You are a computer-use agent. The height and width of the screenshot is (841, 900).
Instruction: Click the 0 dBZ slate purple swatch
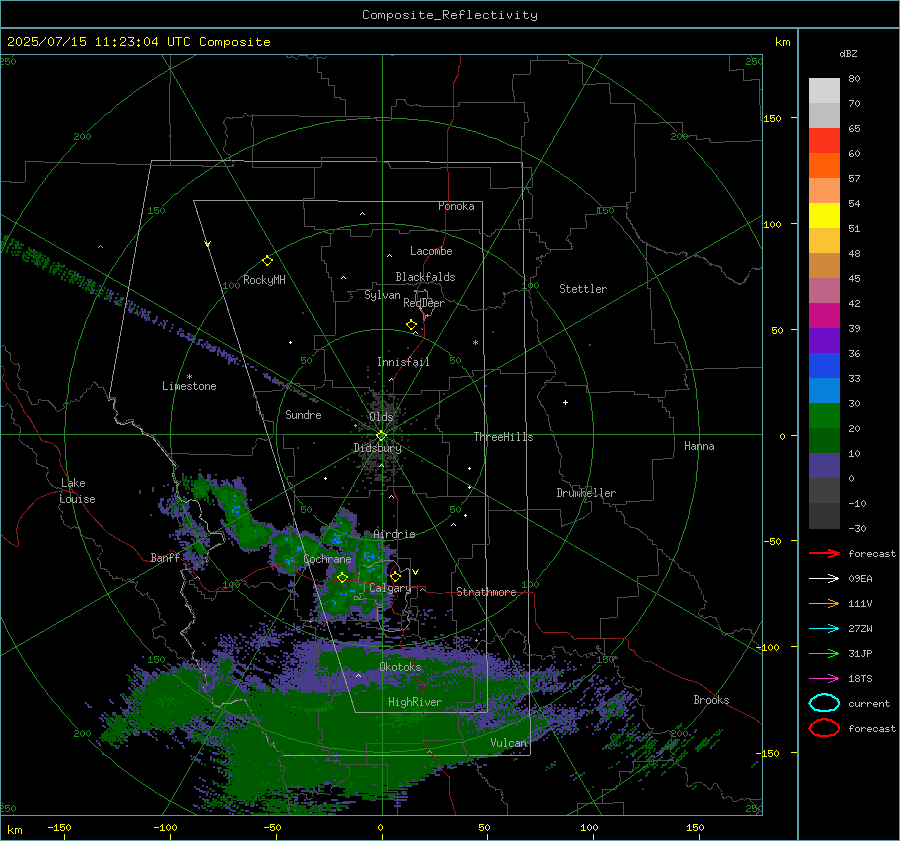[824, 466]
